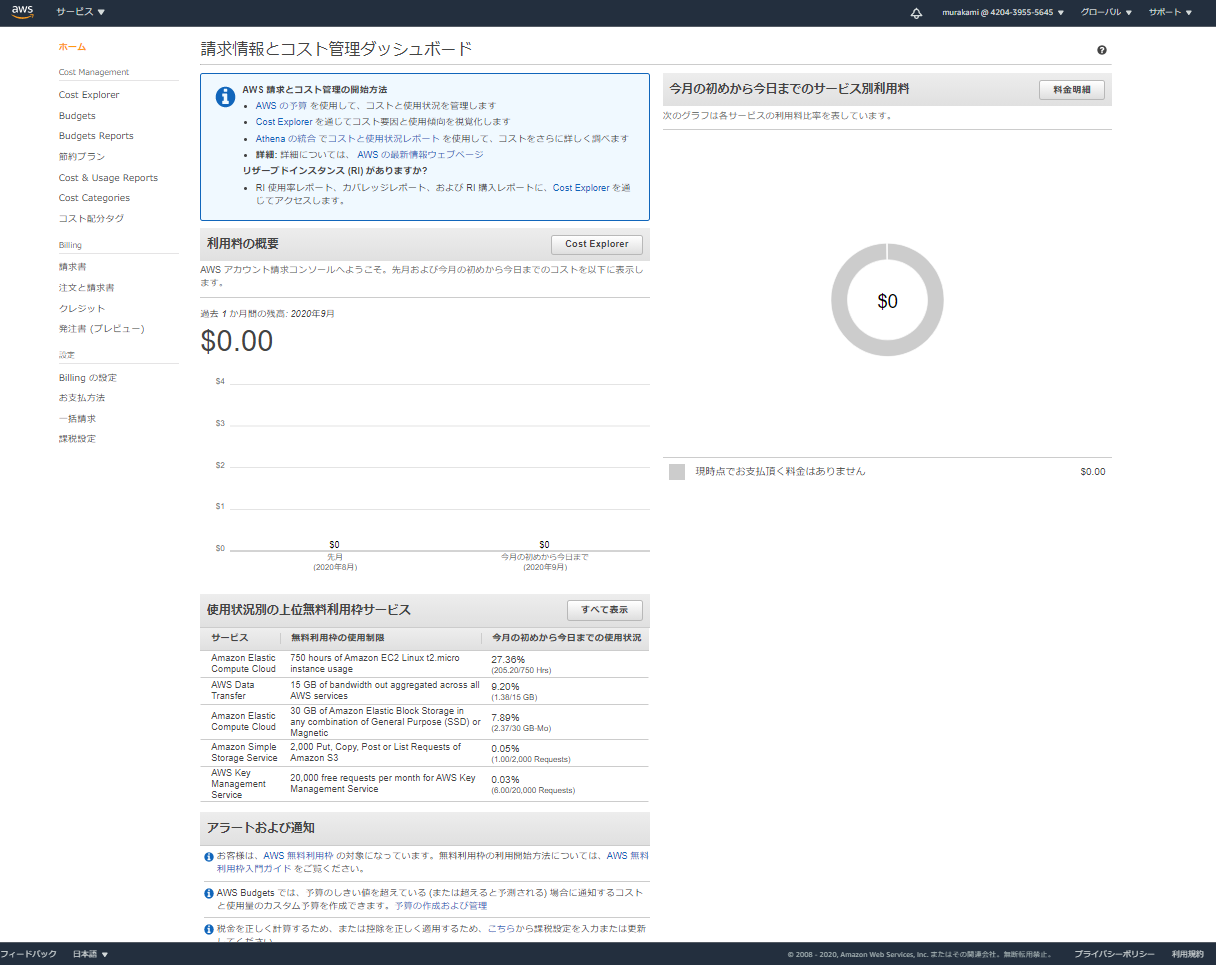Click the Cost Explorer button in 利用料の概要
The height and width of the screenshot is (965, 1216).
pyautogui.click(x=596, y=244)
